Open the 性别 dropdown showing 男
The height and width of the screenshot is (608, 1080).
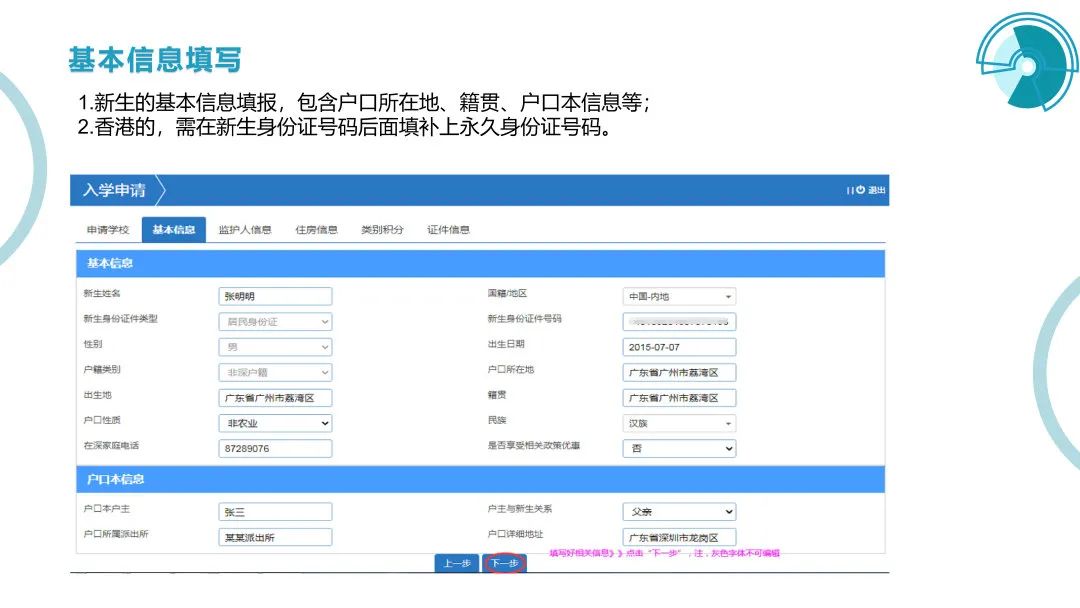tap(276, 347)
